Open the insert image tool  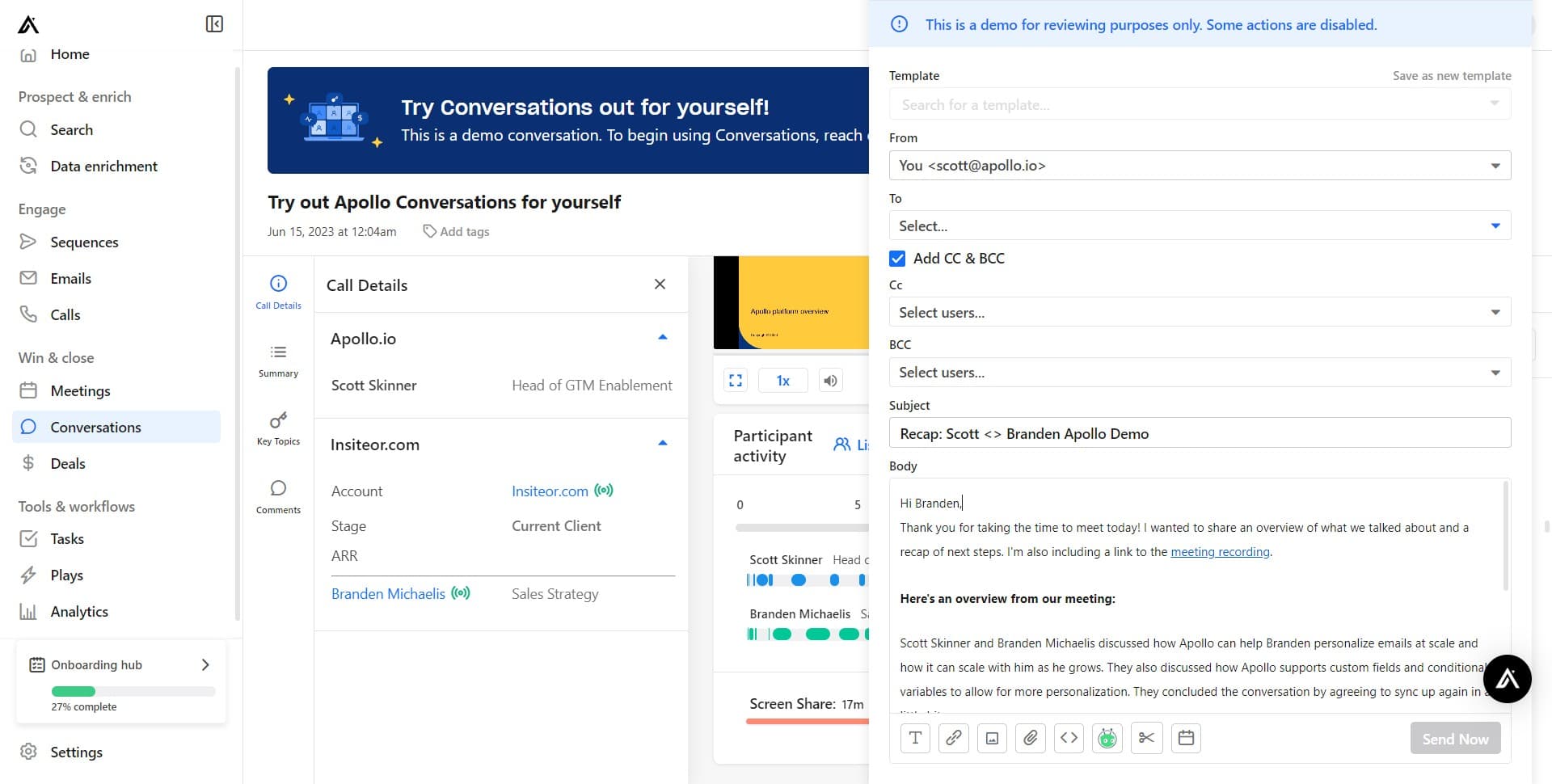[992, 738]
